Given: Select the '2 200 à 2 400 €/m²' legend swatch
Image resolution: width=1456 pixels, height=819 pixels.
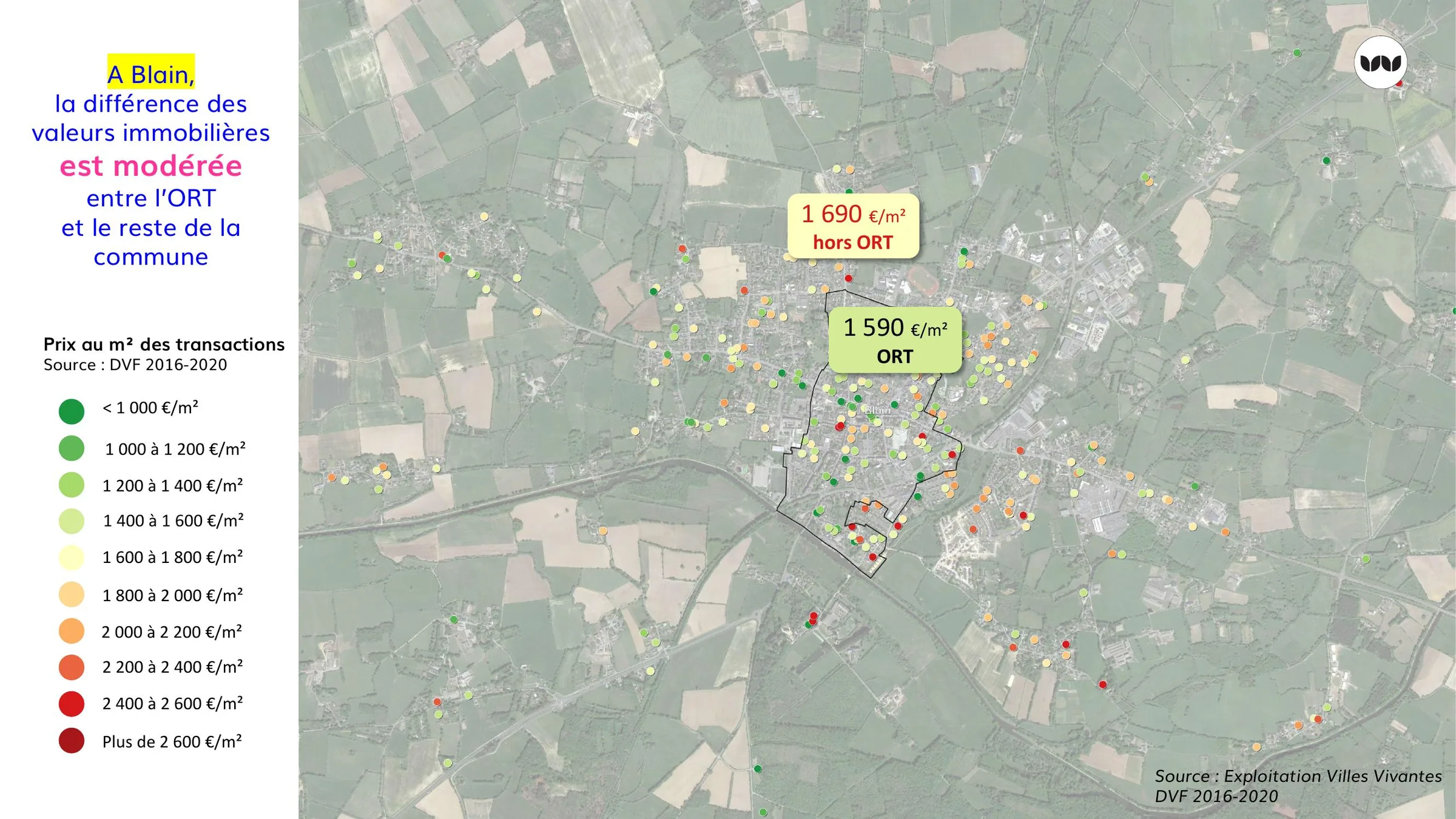Looking at the screenshot, I should [72, 667].
